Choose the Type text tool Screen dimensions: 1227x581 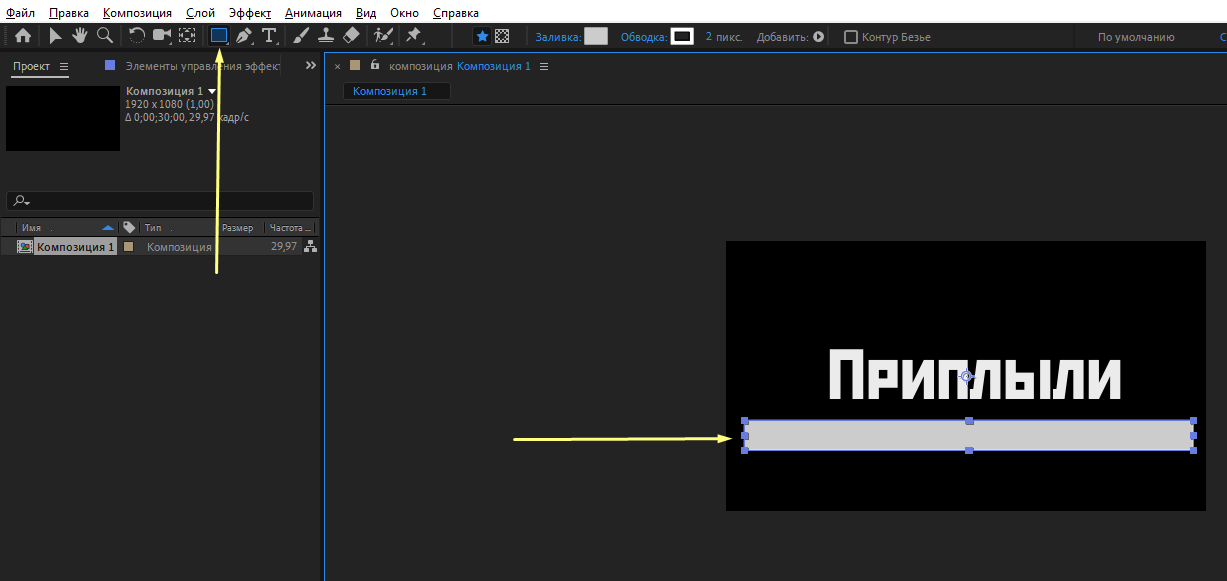(x=269, y=36)
